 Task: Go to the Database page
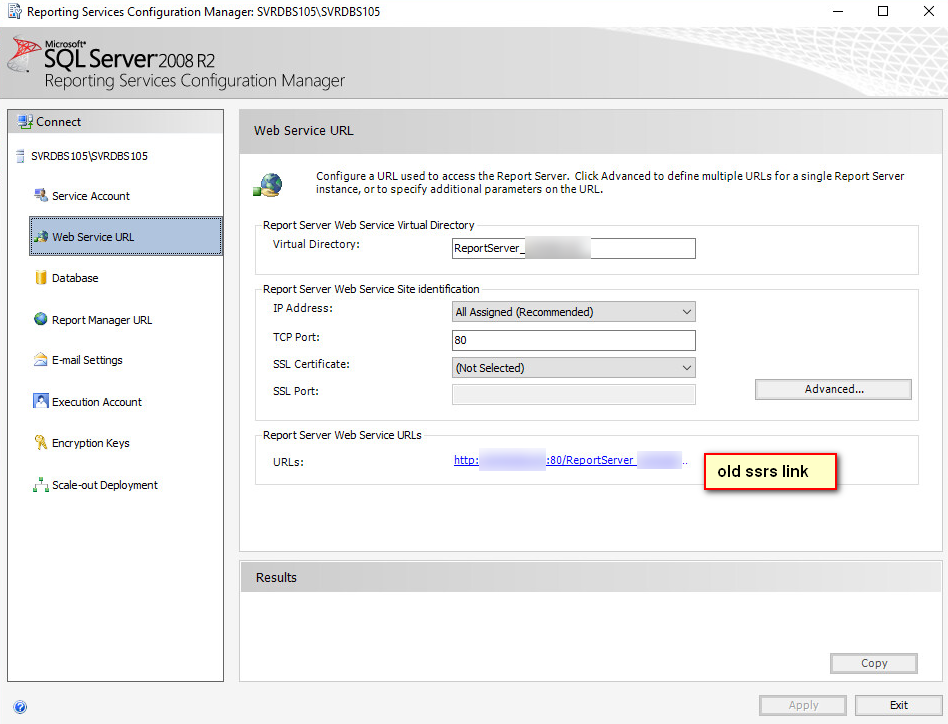[x=75, y=278]
